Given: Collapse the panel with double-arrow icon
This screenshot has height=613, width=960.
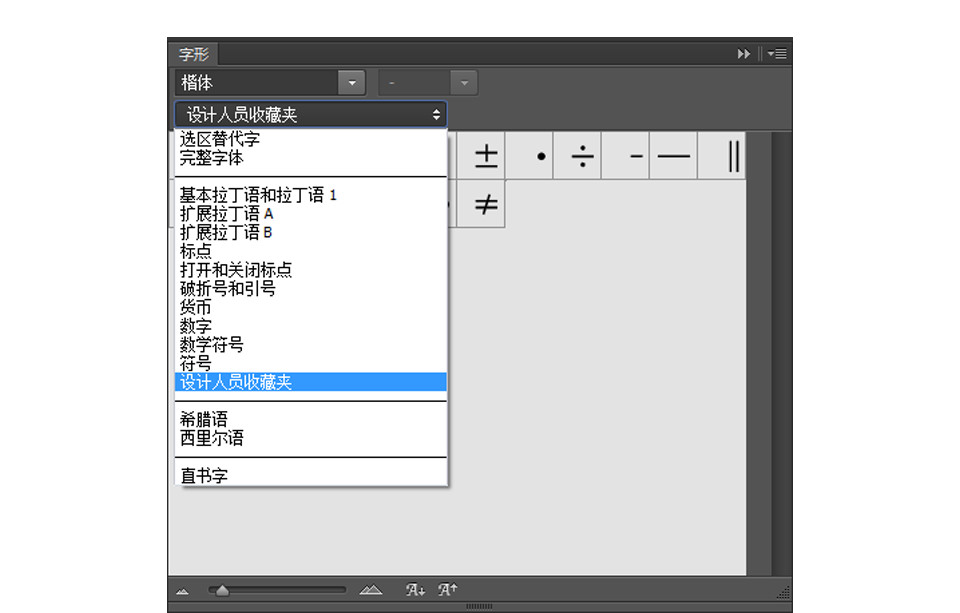Looking at the screenshot, I should [x=743, y=54].
